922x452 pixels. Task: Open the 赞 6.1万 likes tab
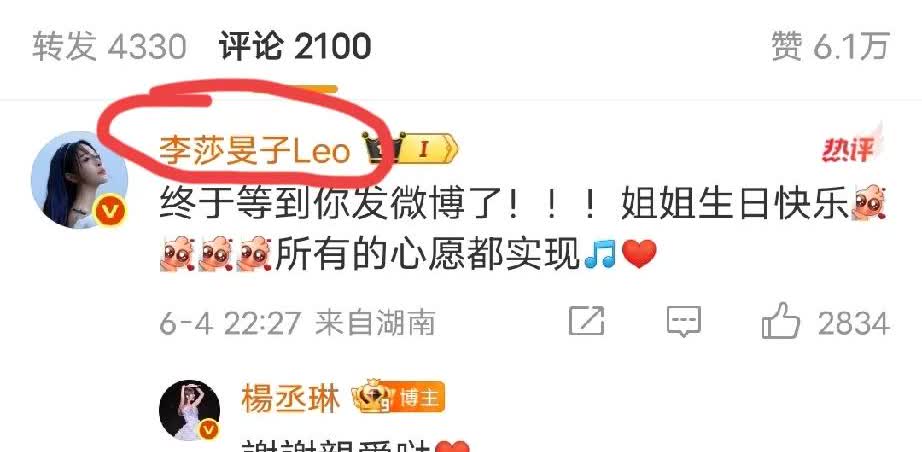830,46
